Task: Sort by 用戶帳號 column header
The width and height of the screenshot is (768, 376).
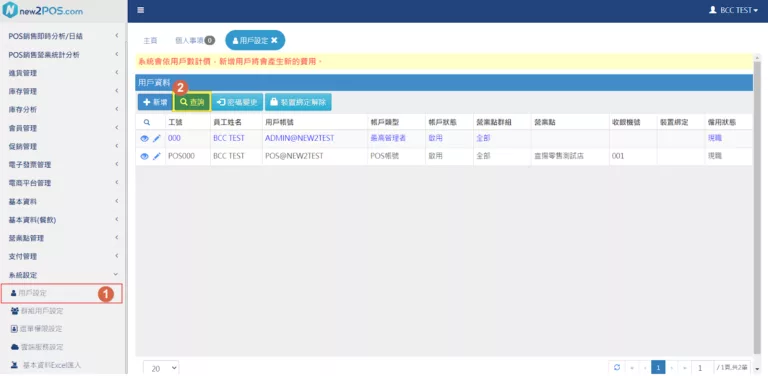Action: (x=279, y=122)
